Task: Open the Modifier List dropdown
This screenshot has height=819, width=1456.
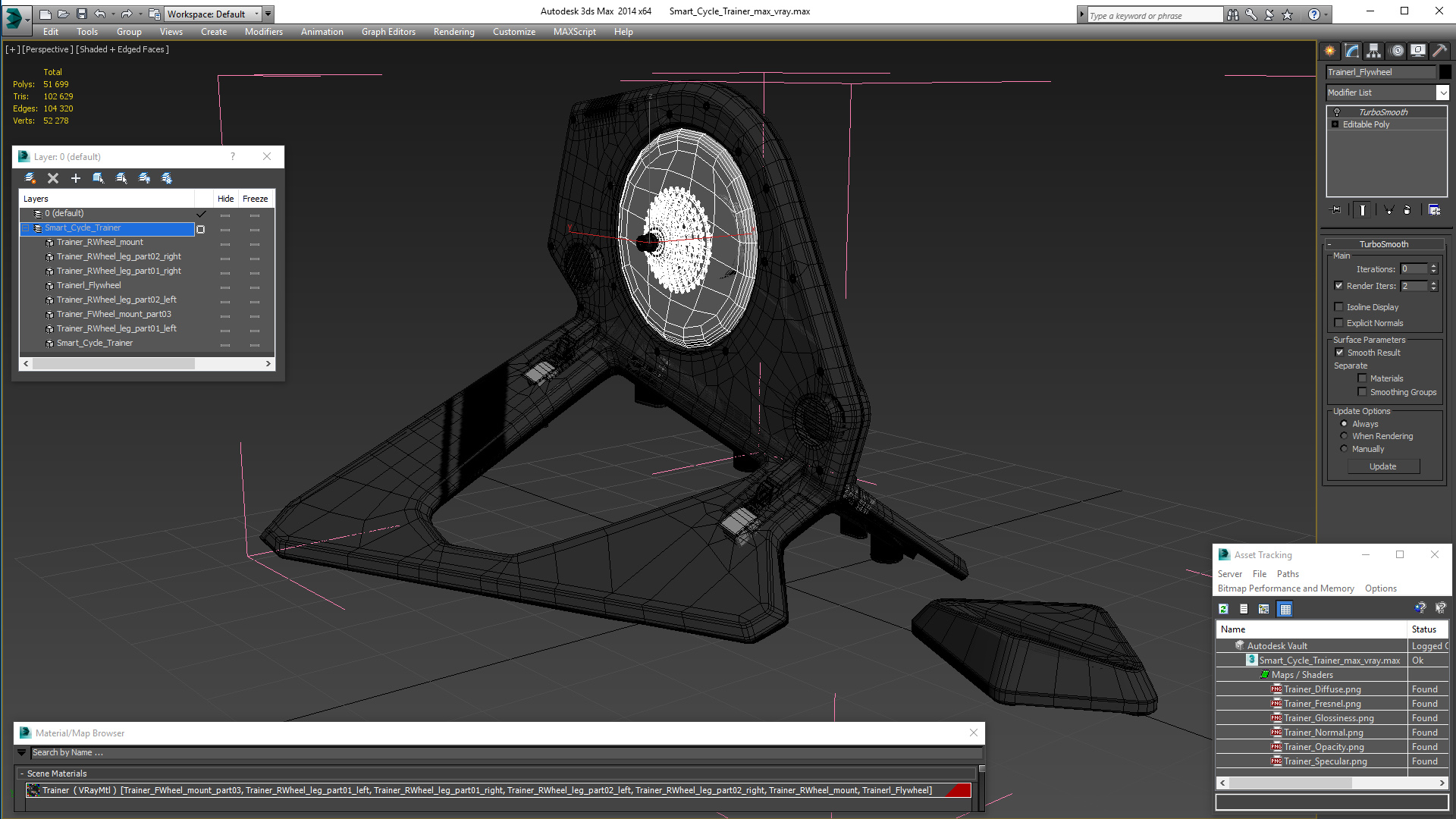Action: click(1442, 93)
